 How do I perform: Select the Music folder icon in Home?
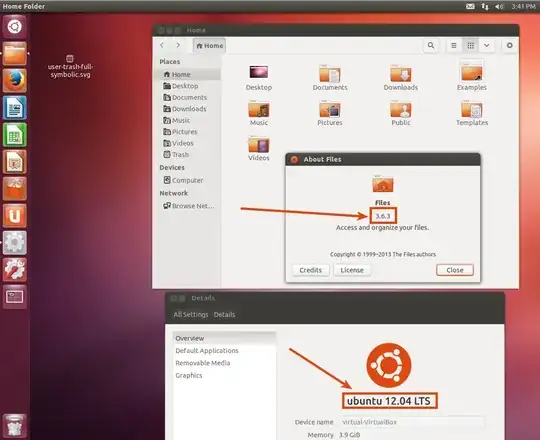pyautogui.click(x=259, y=113)
